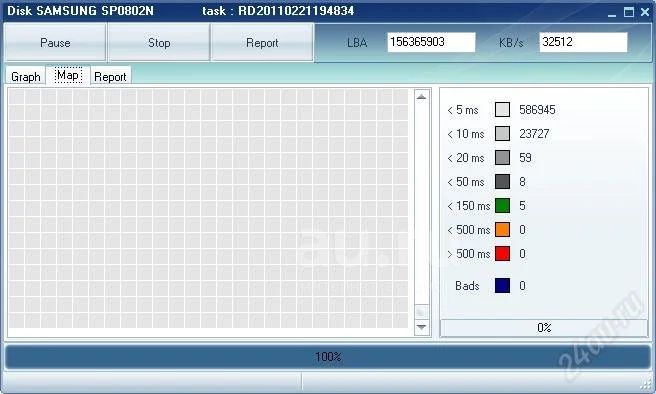Click the map scrollbar down arrow
656x394 pixels.
(x=422, y=327)
